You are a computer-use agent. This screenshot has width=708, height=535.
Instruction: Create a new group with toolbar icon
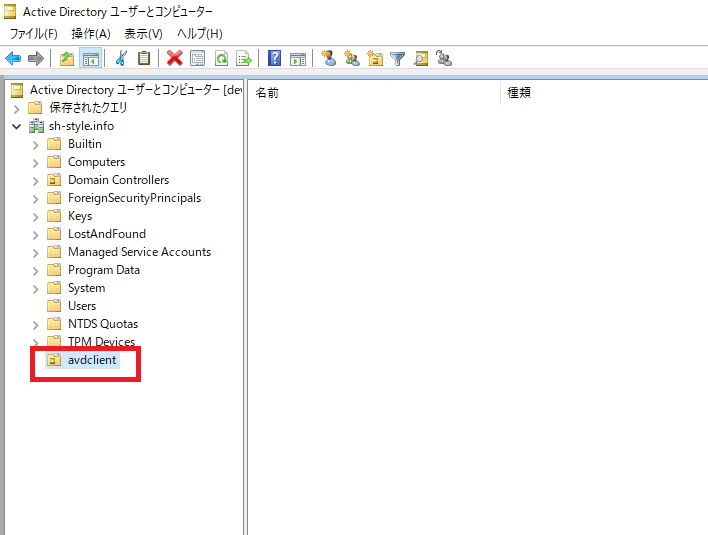click(352, 59)
